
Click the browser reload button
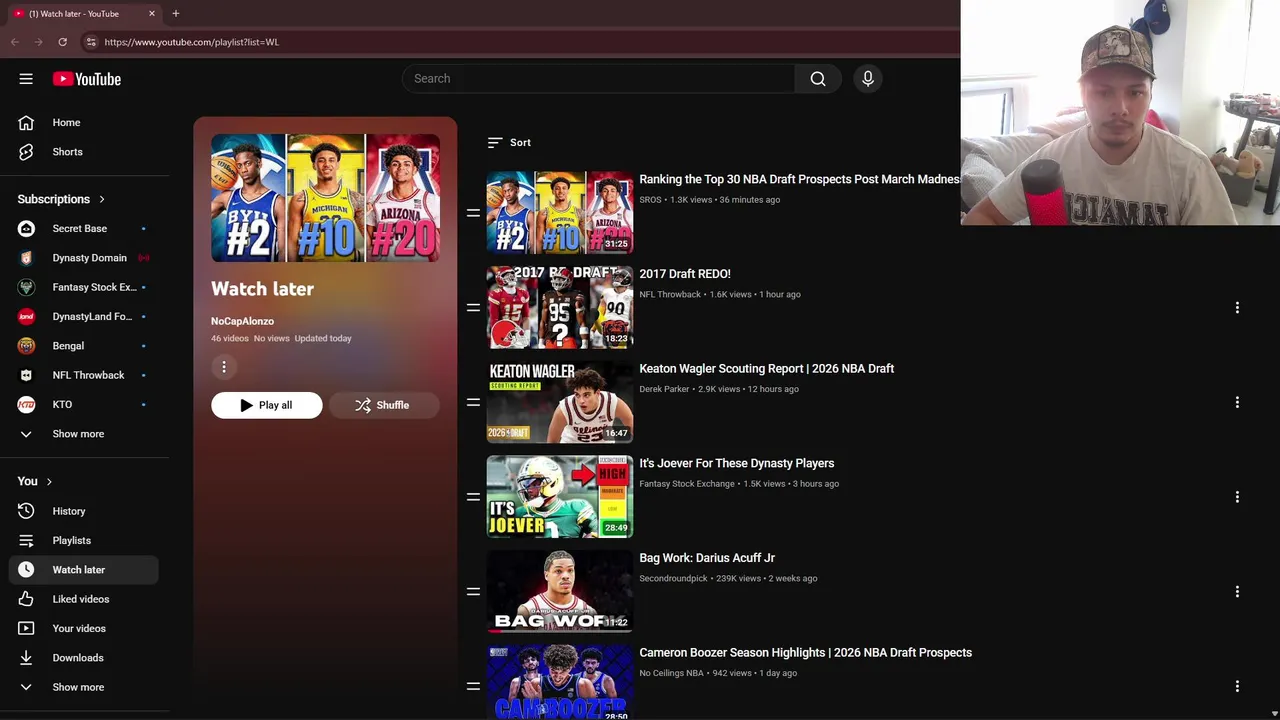tap(62, 42)
